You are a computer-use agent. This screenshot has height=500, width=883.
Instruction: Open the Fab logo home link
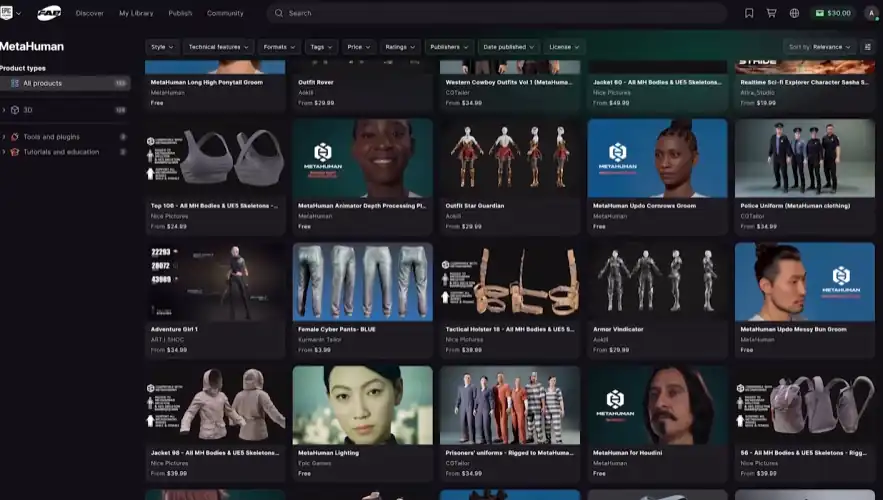(x=49, y=13)
